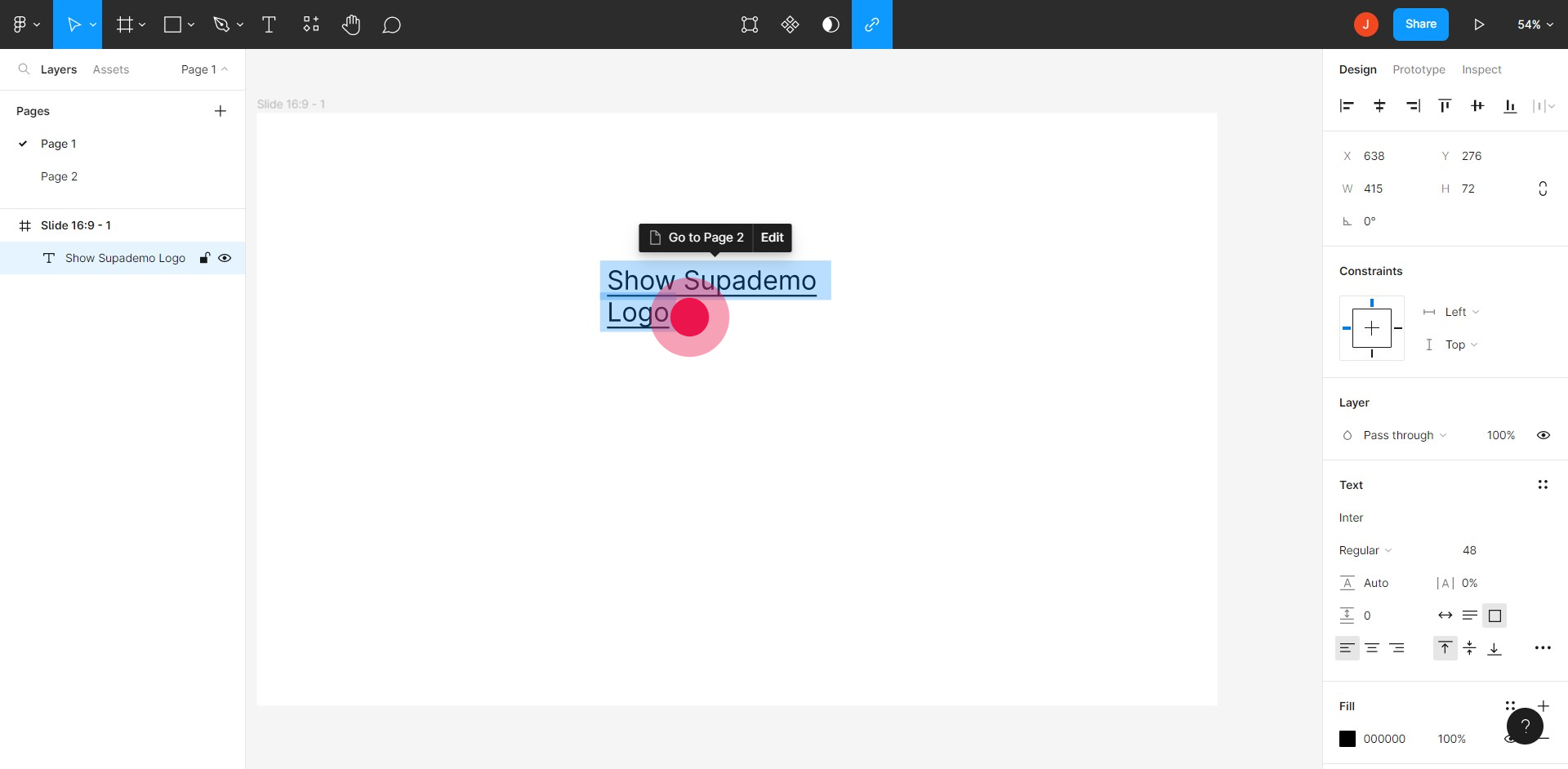
Task: Edit the font size 48 field
Action: 1470,550
